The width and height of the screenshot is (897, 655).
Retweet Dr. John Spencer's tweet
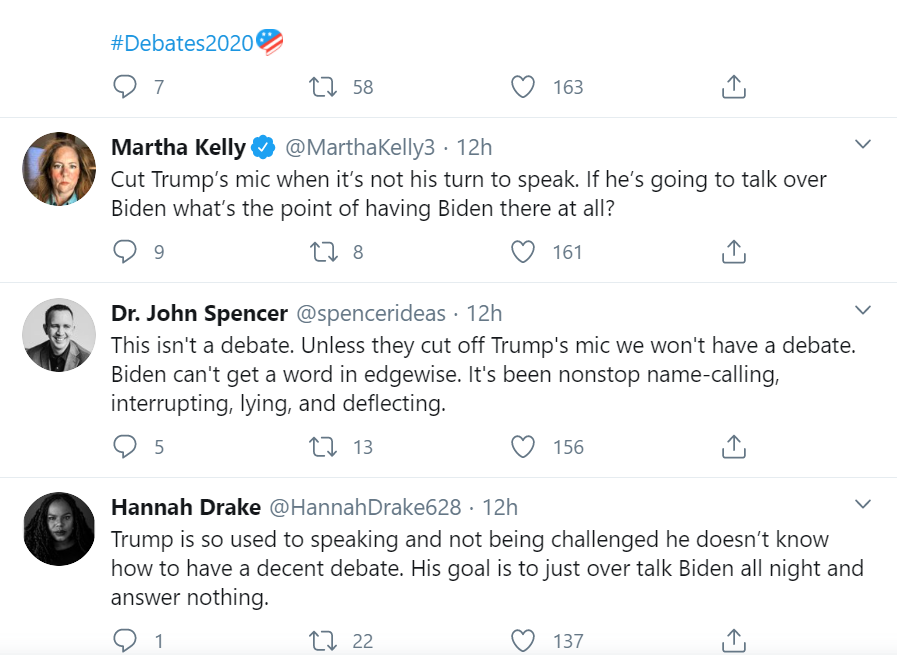(x=323, y=446)
